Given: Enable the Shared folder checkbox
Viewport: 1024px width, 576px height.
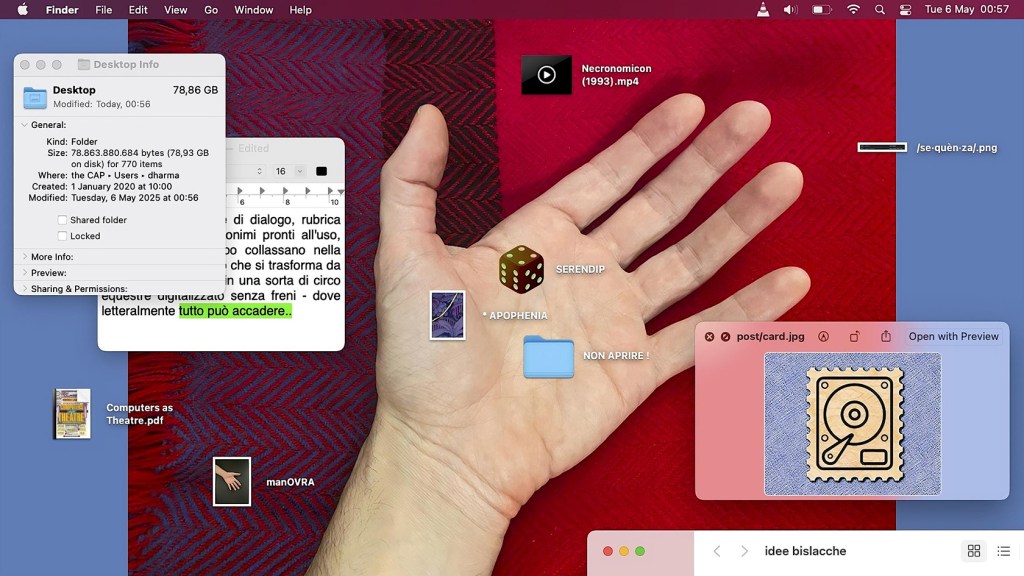Looking at the screenshot, I should point(63,220).
